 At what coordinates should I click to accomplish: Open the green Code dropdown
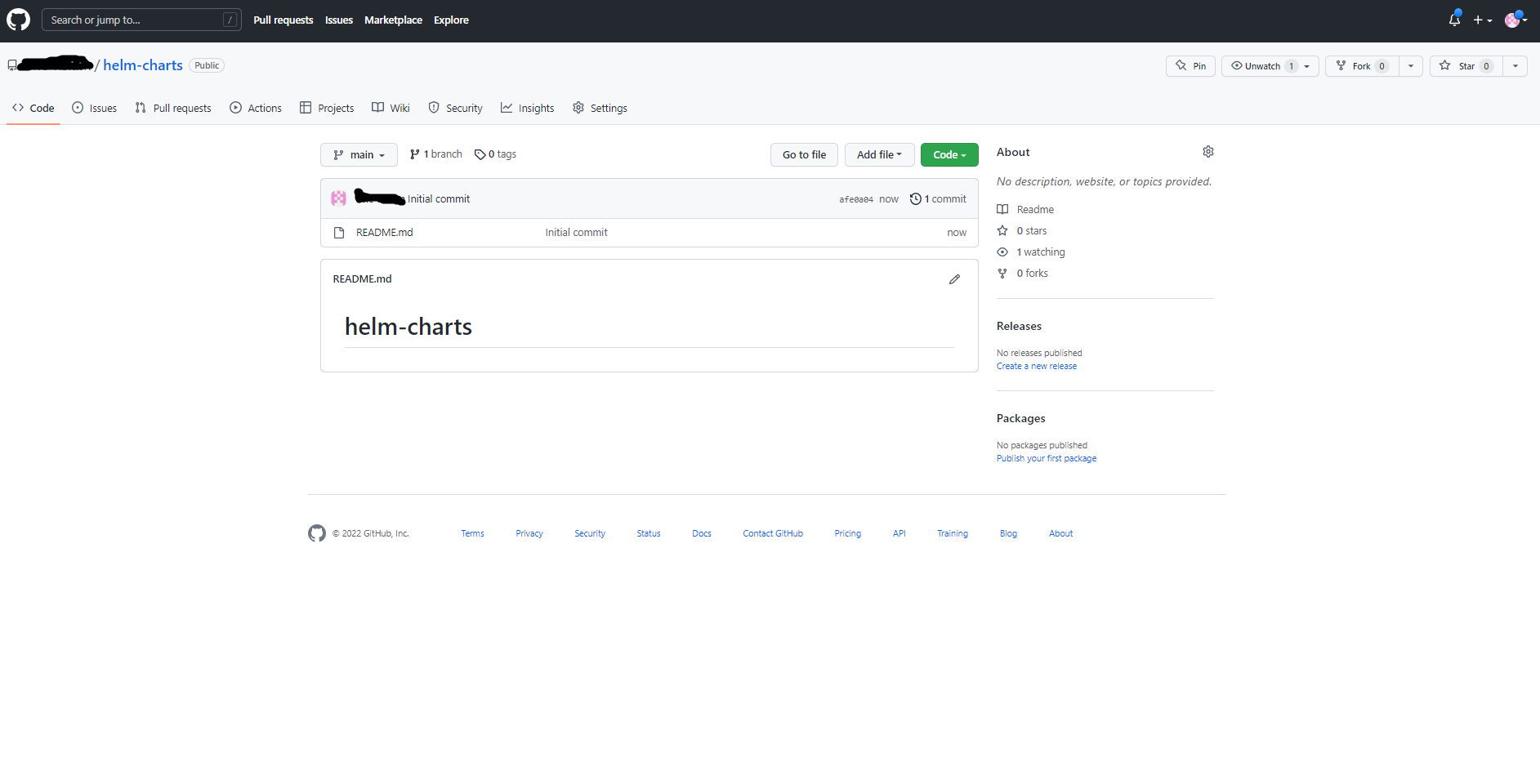click(949, 154)
